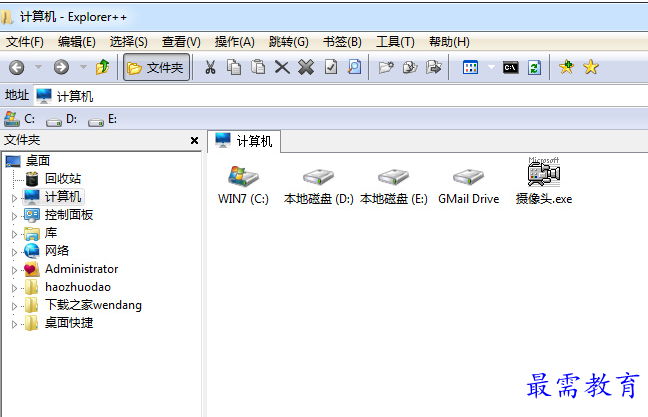Open properties with the checkmark page icon
648x417 pixels.
point(331,67)
